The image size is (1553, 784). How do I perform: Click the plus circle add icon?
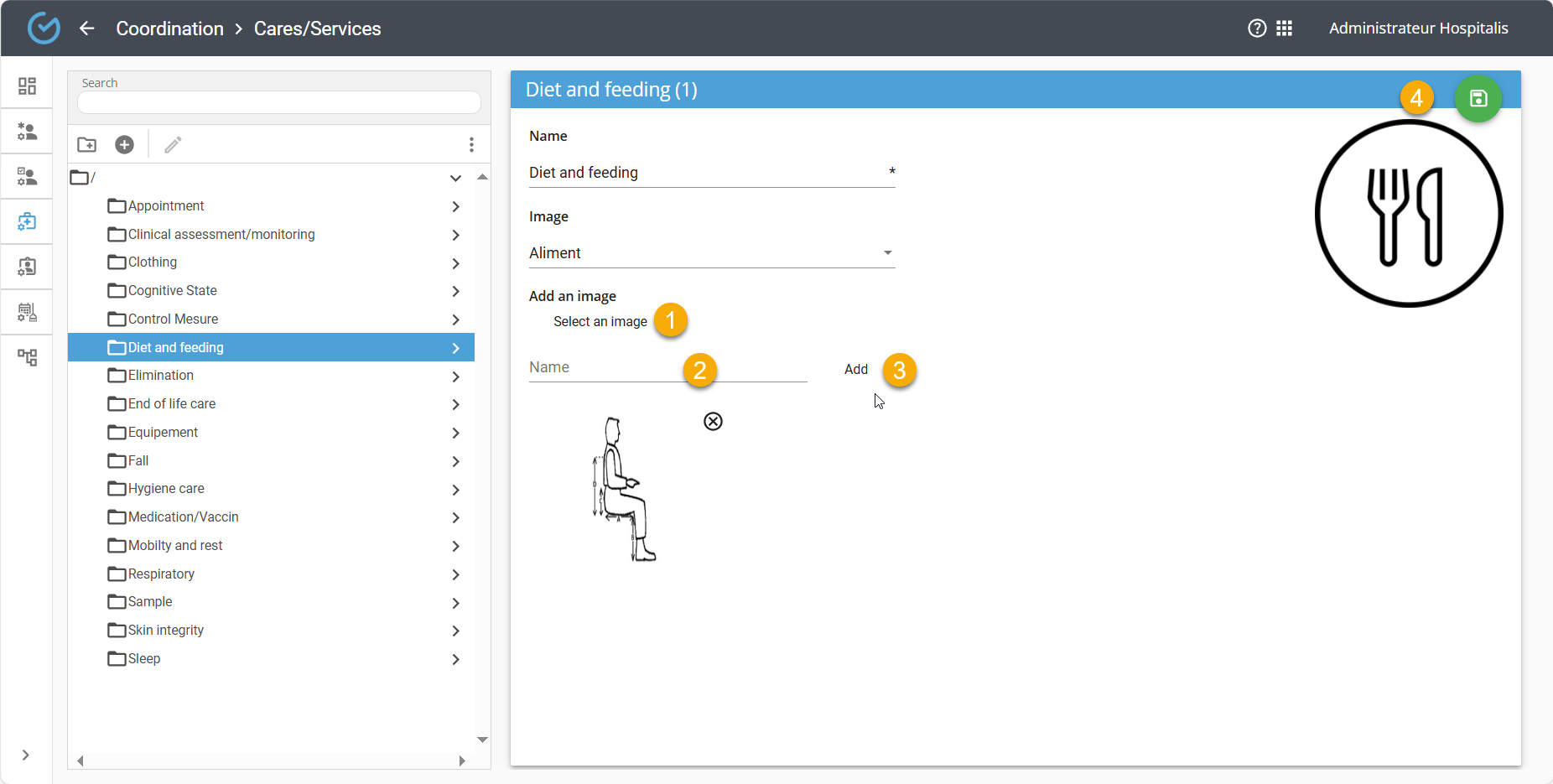coord(124,145)
